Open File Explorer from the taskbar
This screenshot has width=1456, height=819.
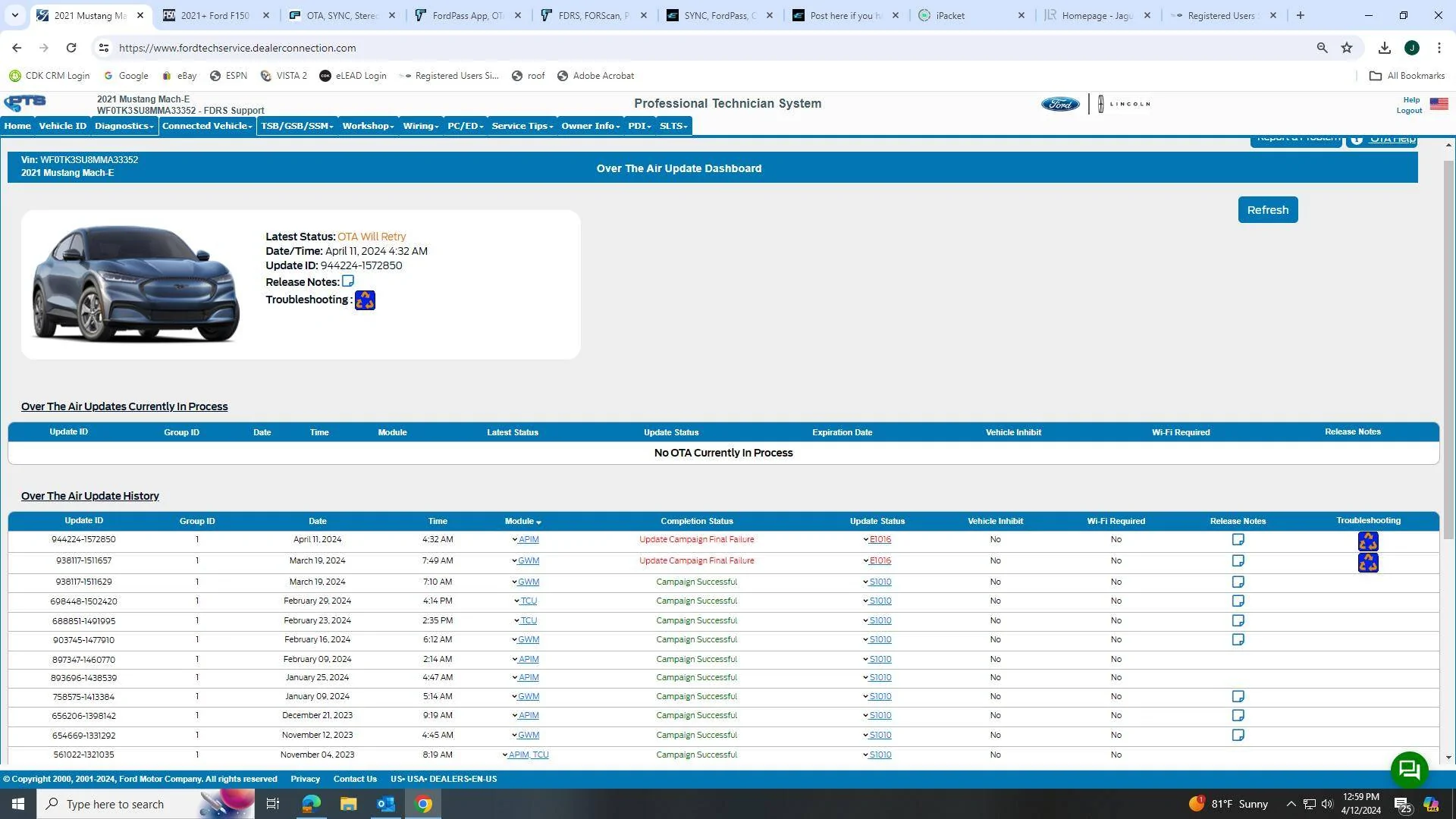click(348, 804)
